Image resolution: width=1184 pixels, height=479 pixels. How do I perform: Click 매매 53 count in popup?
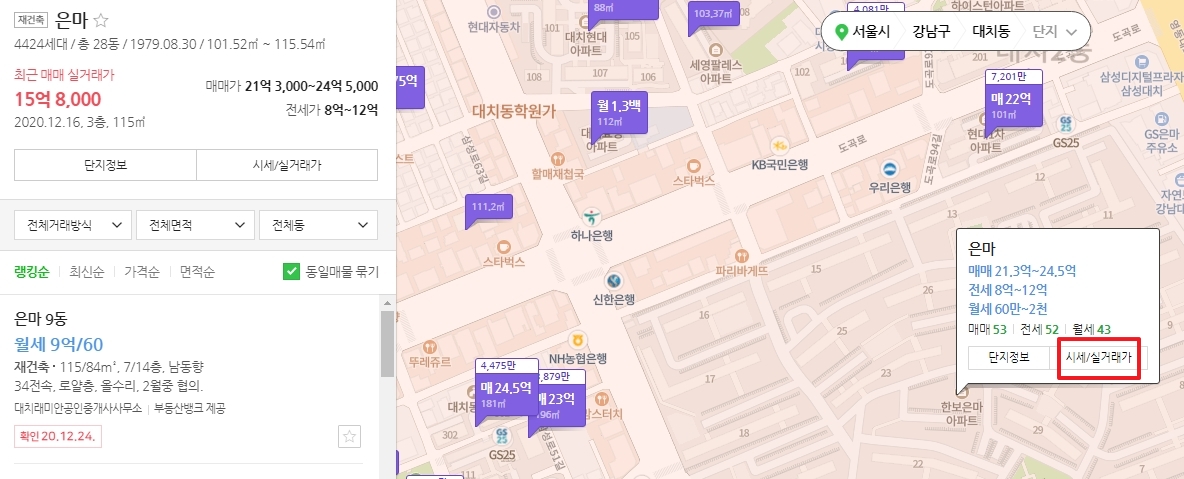tap(988, 329)
